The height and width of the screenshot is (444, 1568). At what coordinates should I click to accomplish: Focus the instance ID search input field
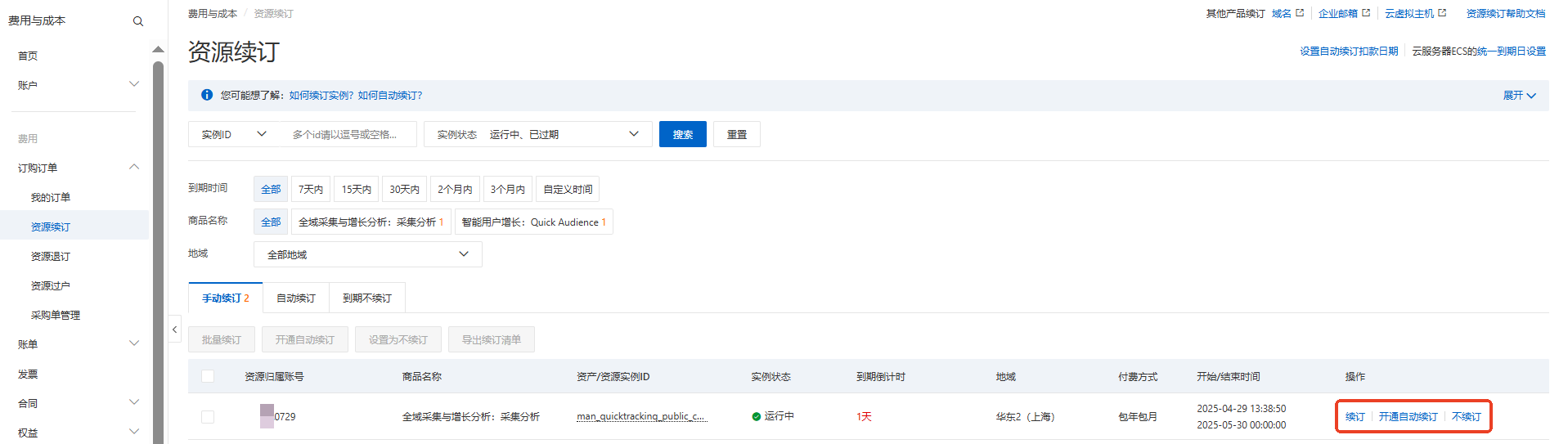[348, 134]
